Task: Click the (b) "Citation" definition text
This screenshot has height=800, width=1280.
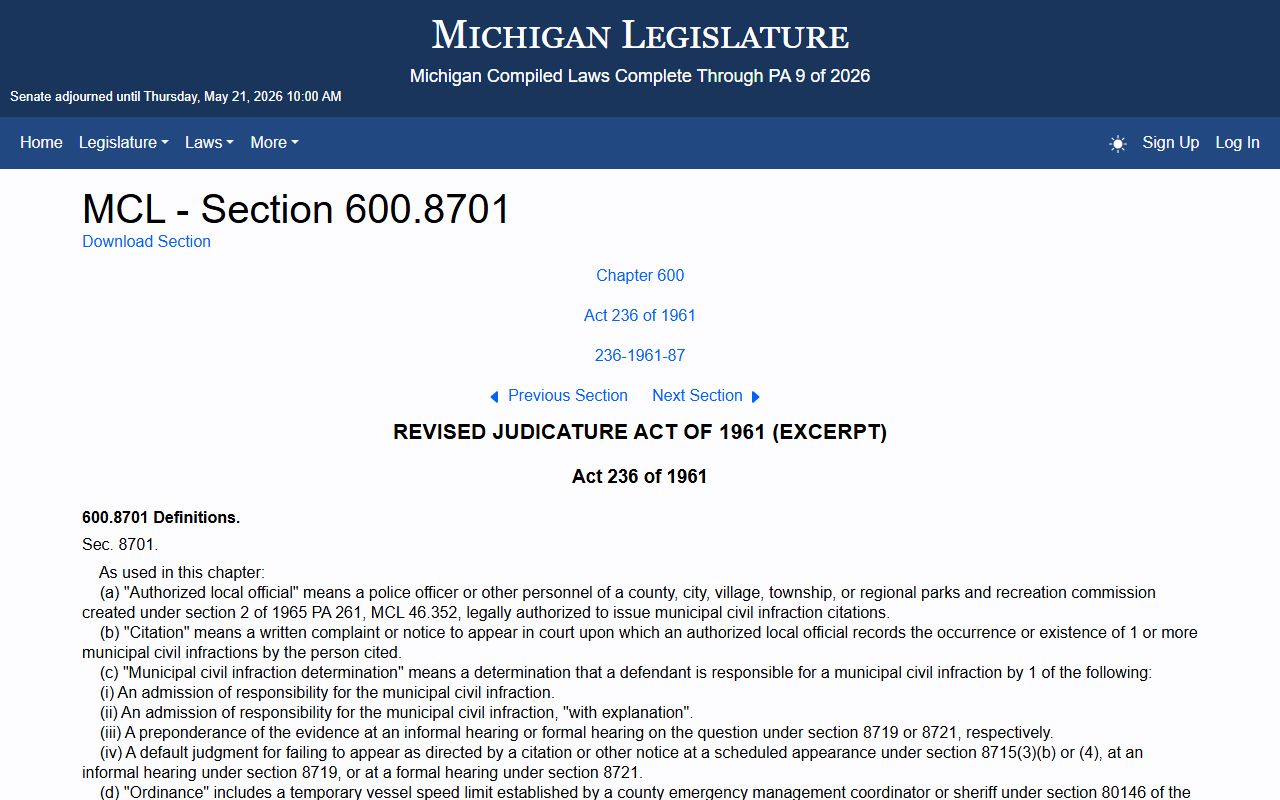Action: pos(640,642)
